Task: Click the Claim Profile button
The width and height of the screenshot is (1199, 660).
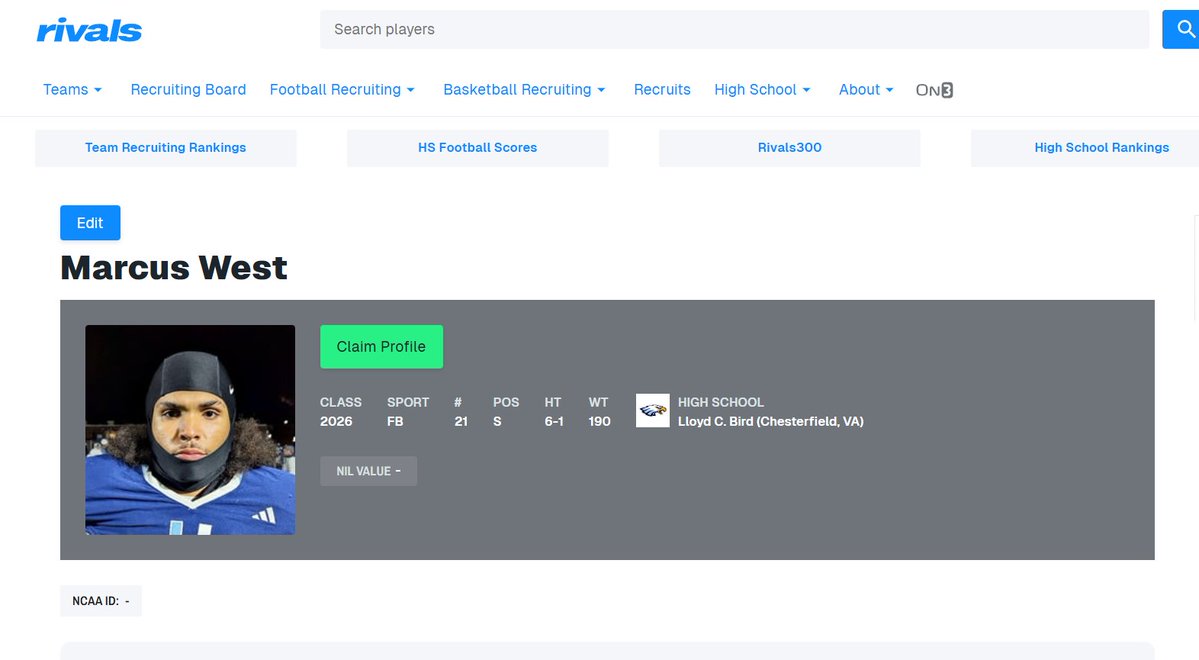Action: tap(382, 346)
